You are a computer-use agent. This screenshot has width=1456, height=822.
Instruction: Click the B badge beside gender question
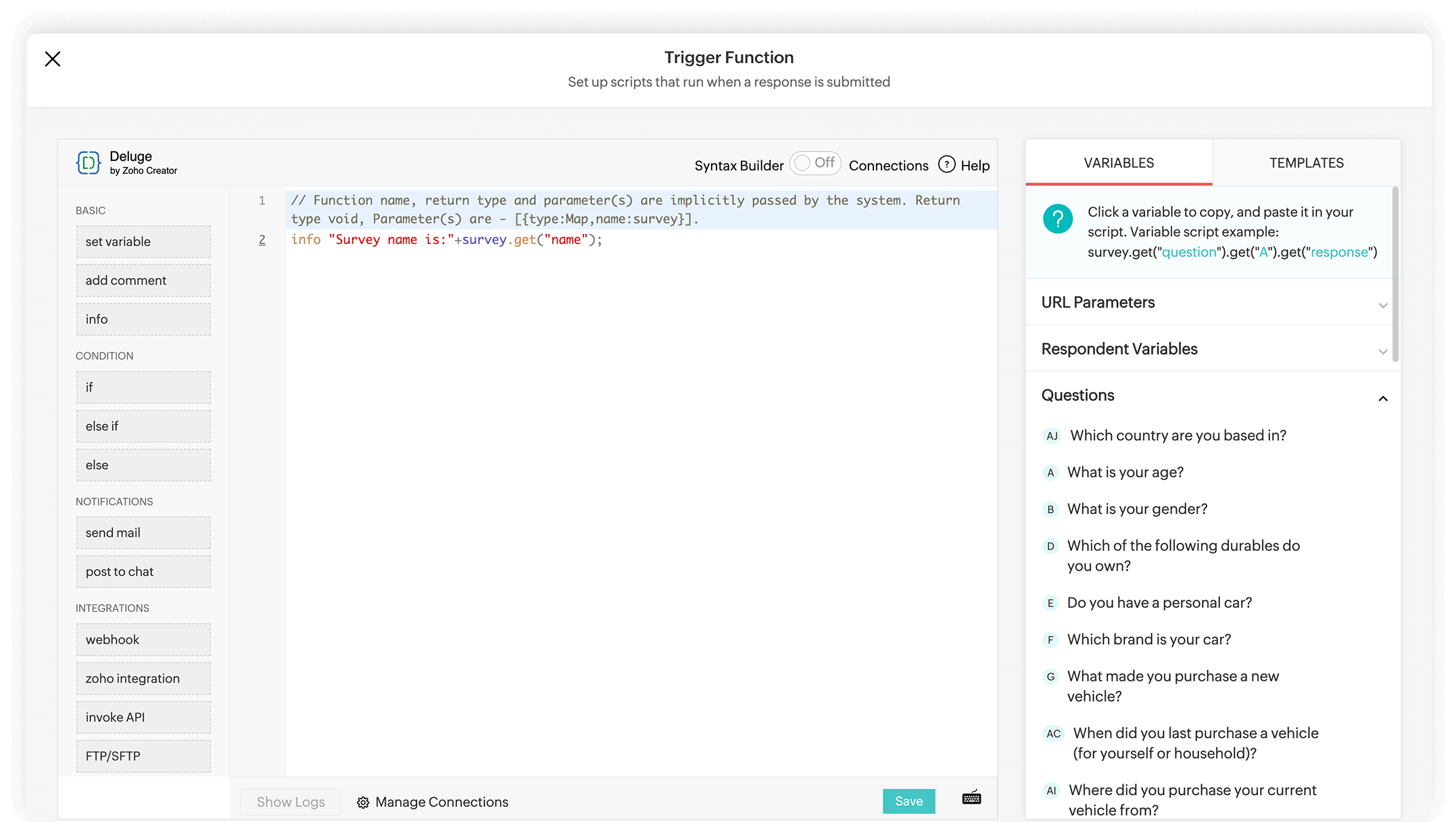[x=1050, y=509]
